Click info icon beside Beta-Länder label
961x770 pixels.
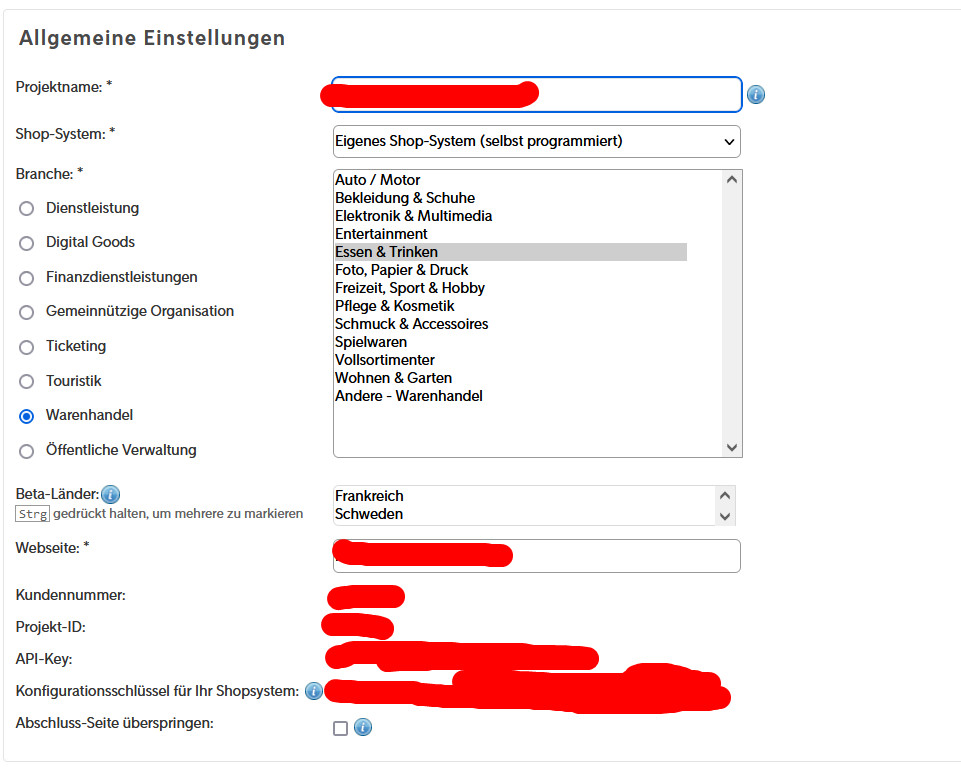pos(110,494)
